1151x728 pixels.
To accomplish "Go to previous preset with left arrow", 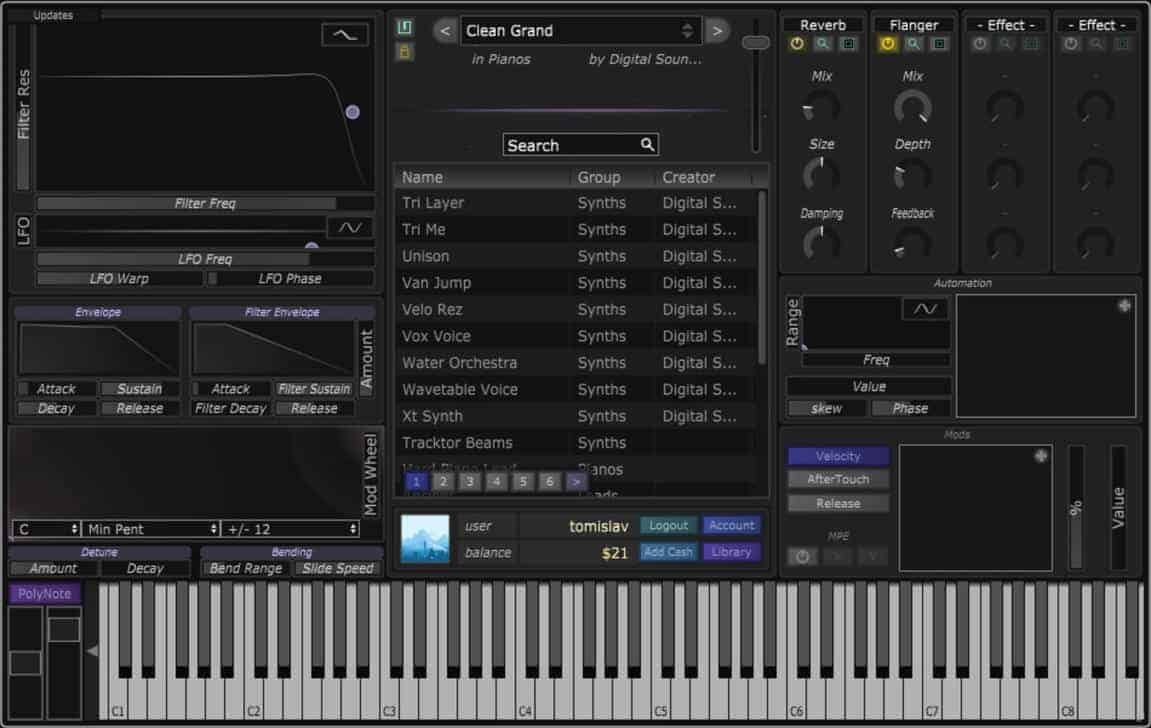I will (444, 31).
